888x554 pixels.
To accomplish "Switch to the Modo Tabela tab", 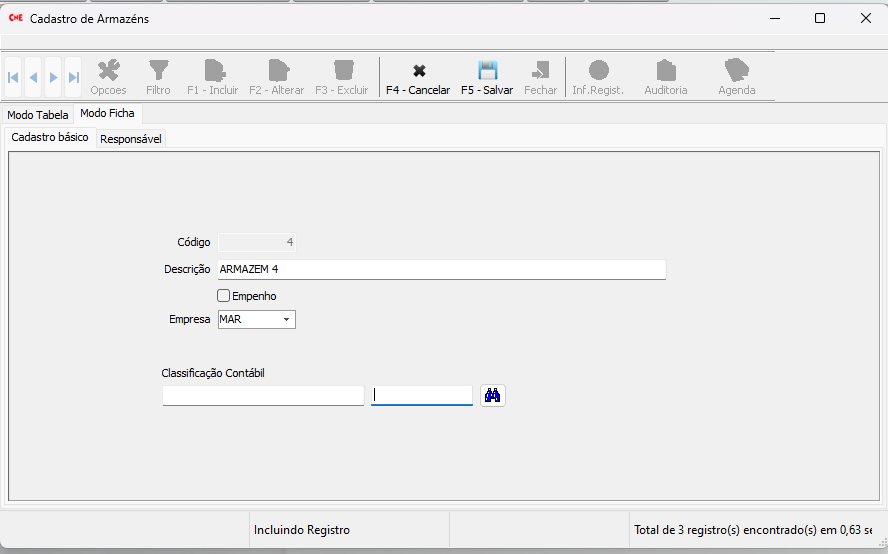I will [38, 115].
